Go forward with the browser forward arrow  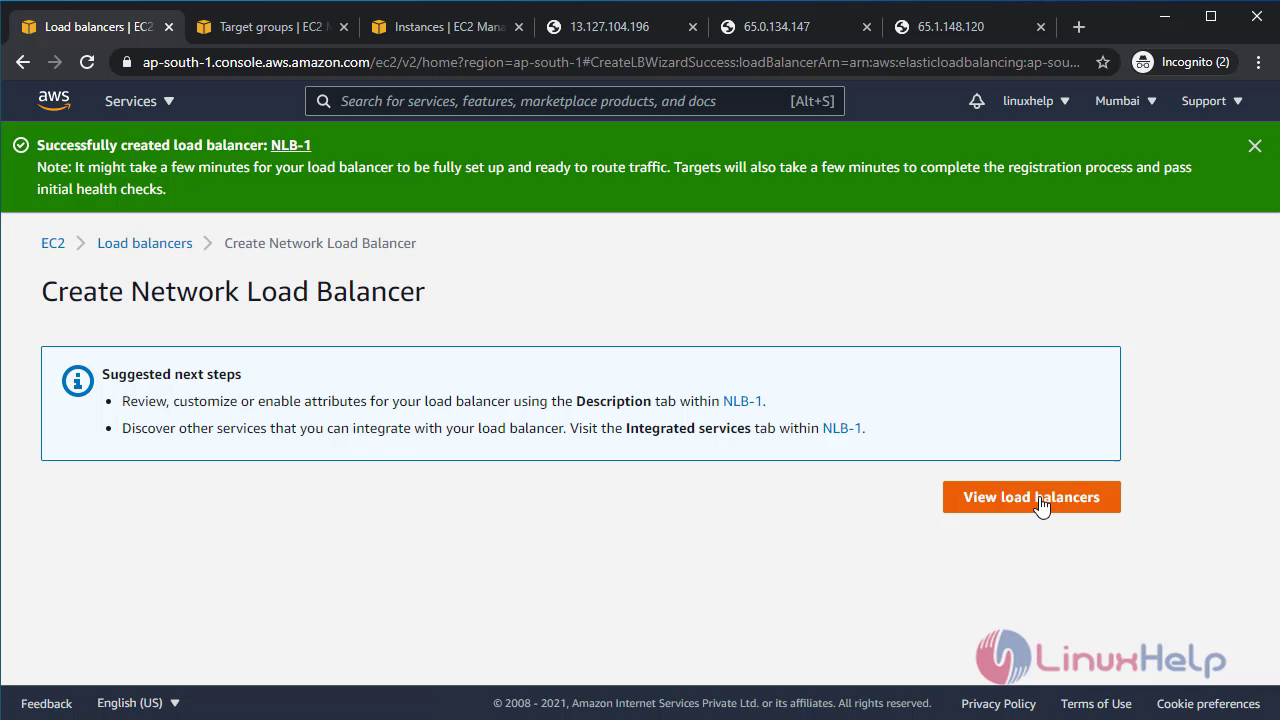[x=55, y=62]
